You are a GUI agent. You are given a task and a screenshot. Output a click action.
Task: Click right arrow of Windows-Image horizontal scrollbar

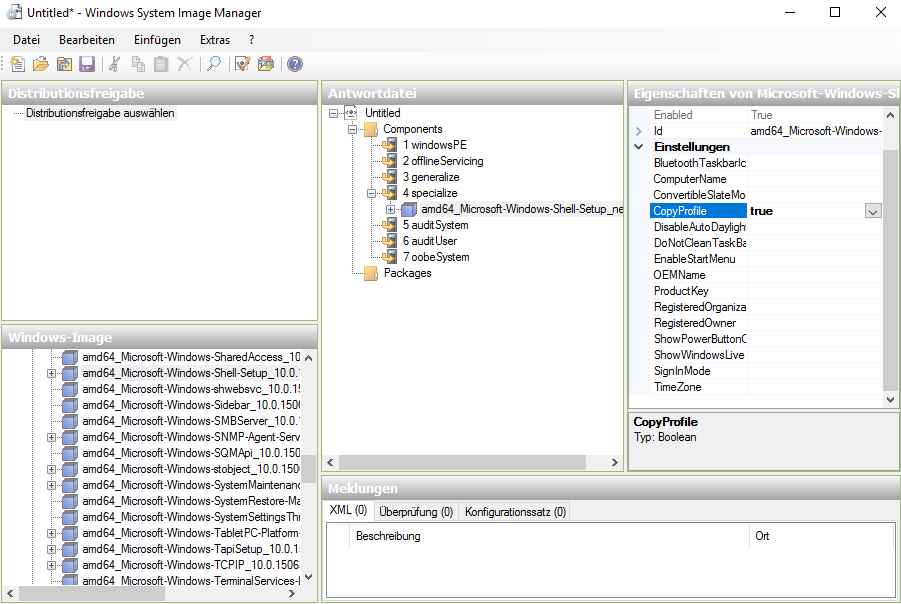pyautogui.click(x=292, y=594)
